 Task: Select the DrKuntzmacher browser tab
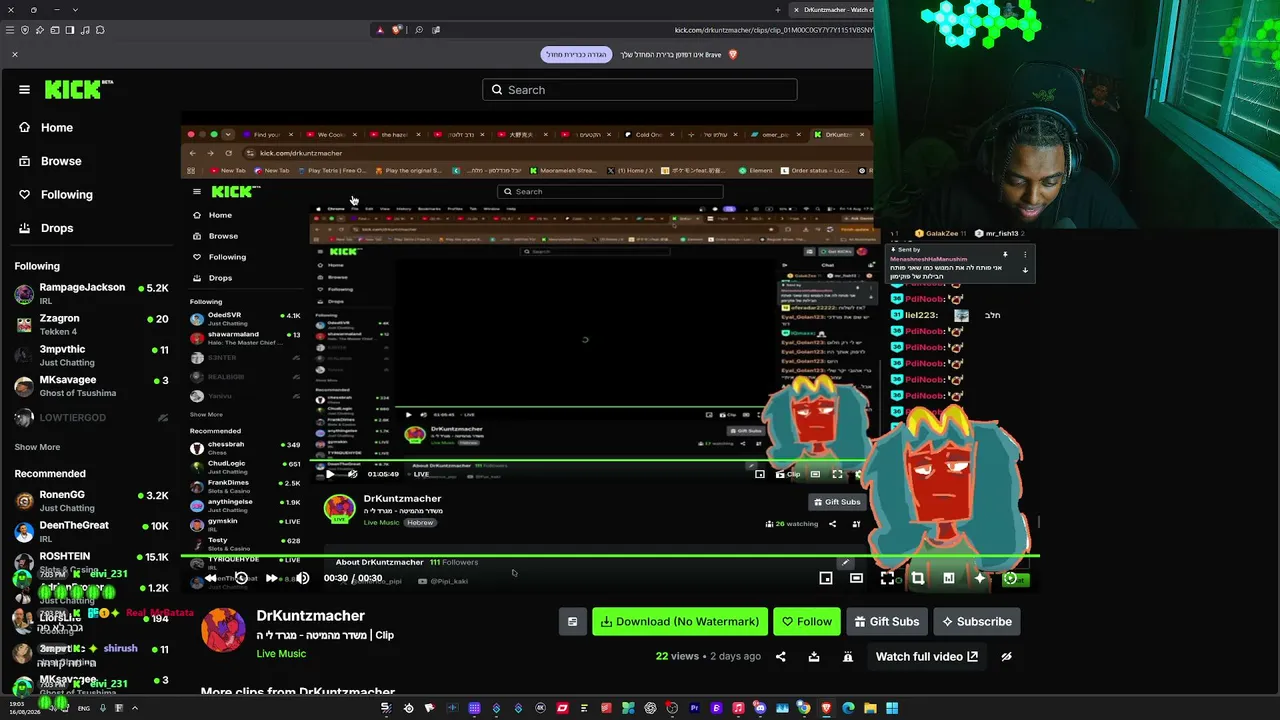tap(832, 10)
